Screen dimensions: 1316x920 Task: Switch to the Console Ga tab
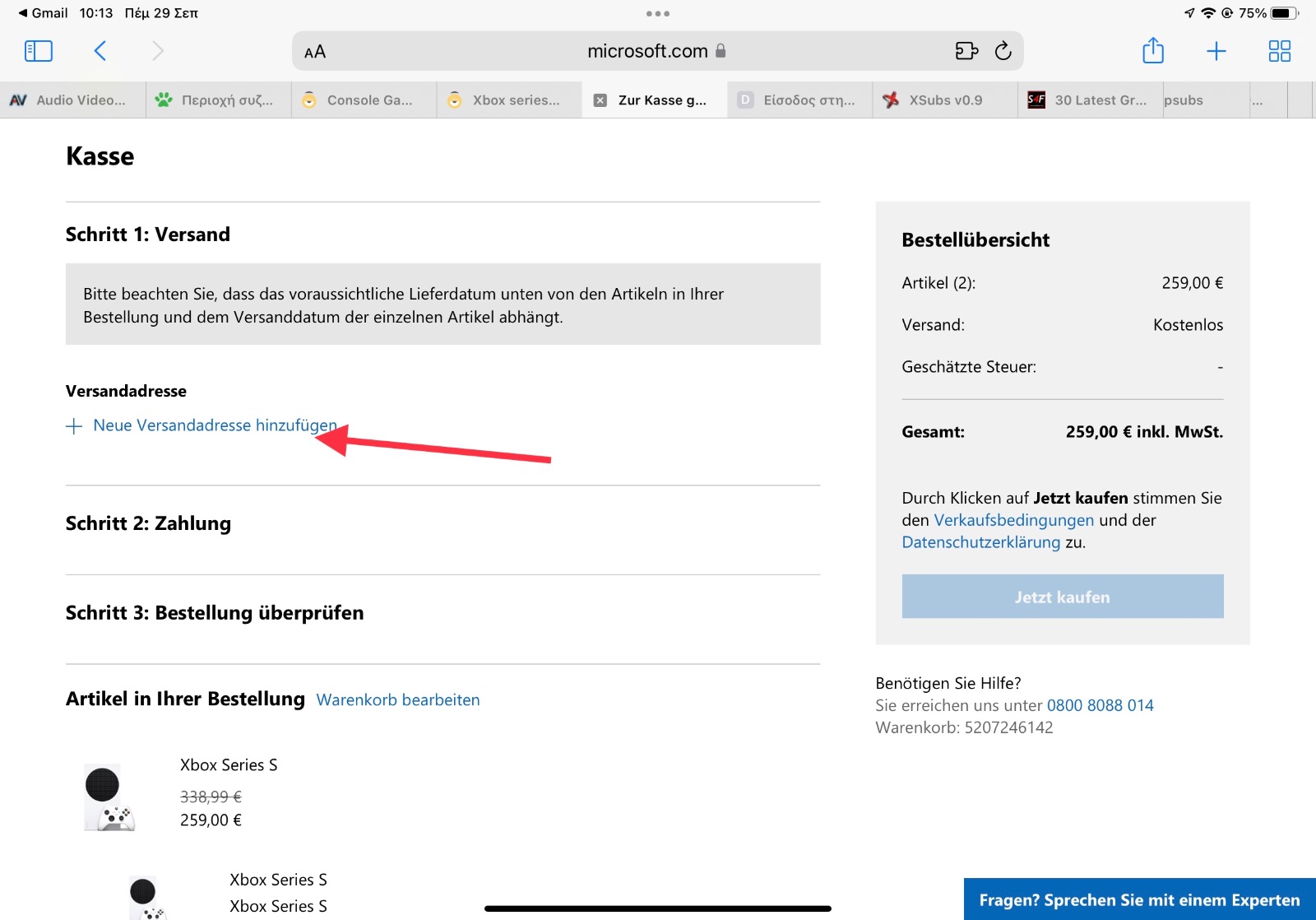[x=364, y=100]
